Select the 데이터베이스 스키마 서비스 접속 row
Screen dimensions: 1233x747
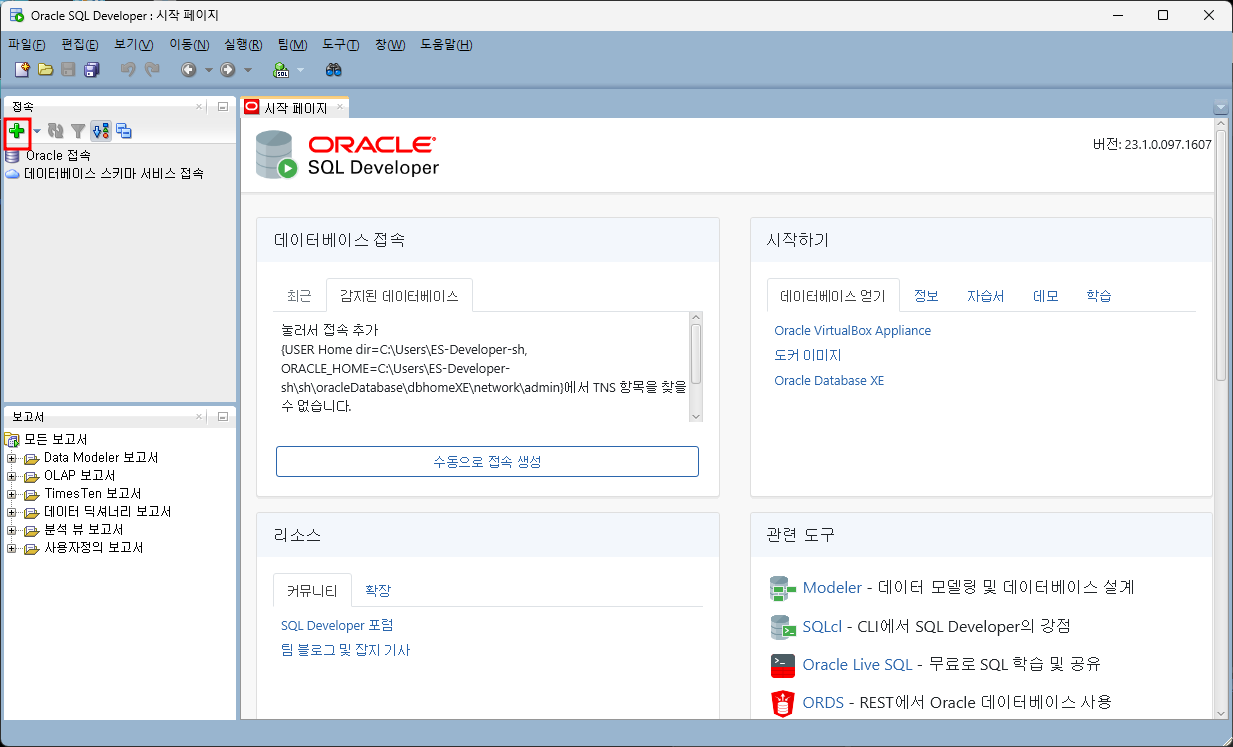pos(113,173)
